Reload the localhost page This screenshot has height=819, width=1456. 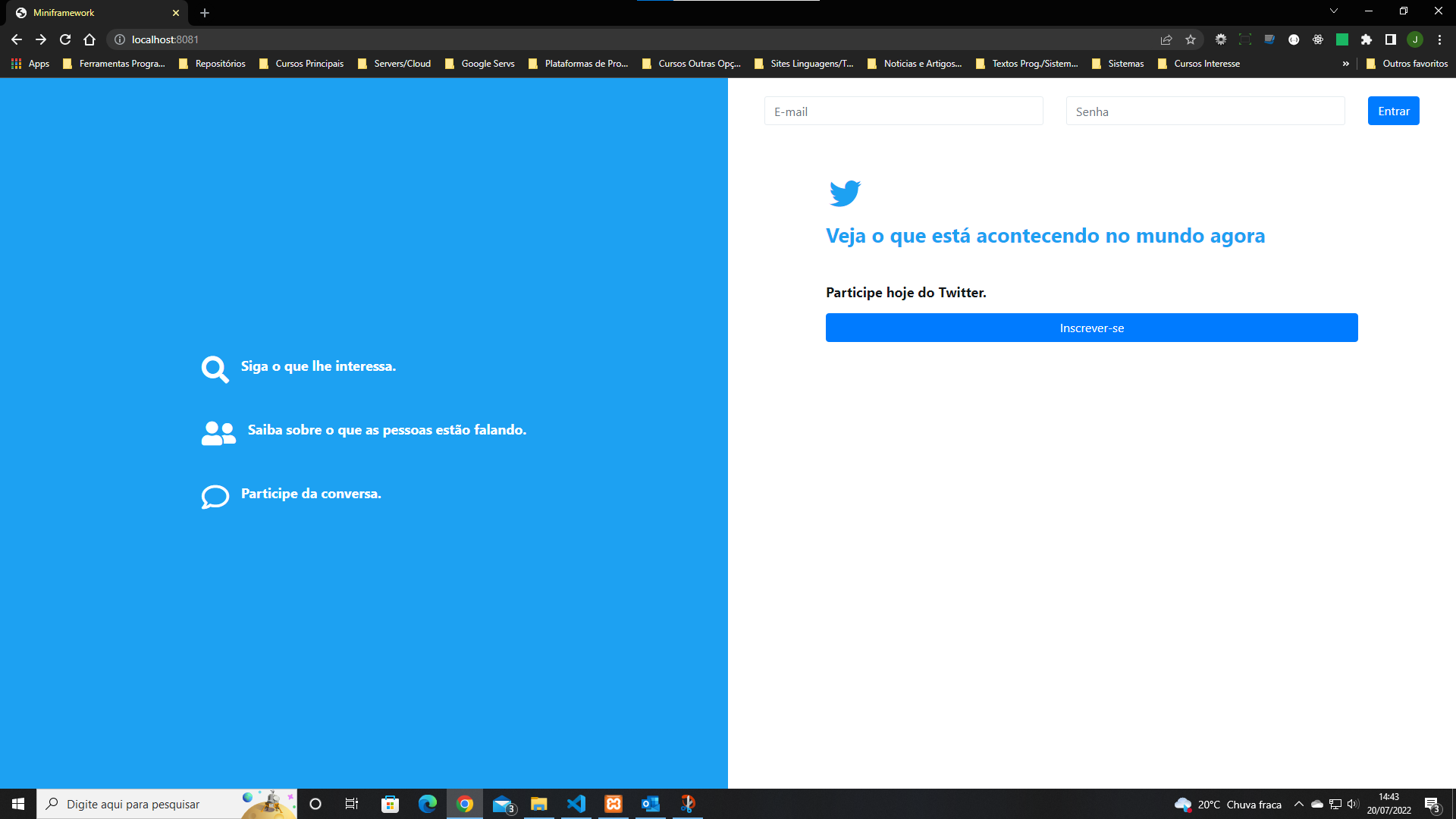(65, 39)
